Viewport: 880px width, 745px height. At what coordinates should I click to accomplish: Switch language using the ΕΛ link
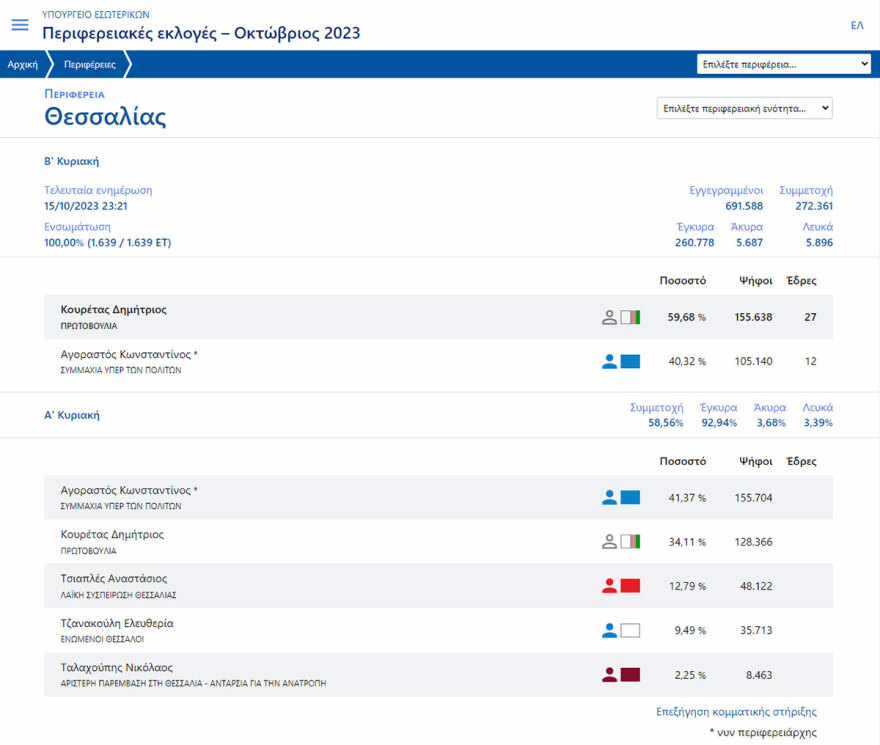click(856, 25)
